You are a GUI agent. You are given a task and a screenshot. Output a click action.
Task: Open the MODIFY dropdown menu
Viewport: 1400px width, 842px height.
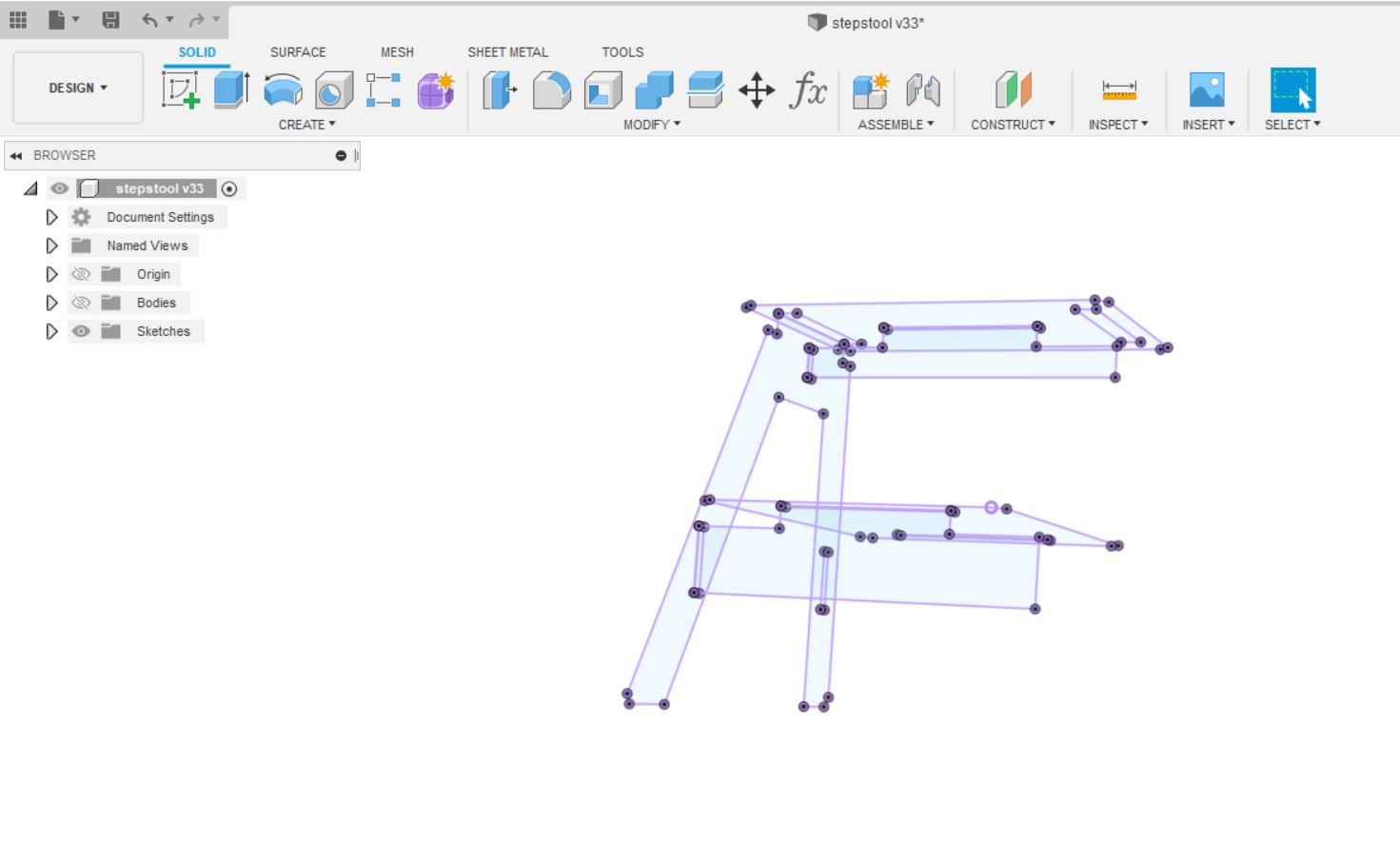point(652,125)
